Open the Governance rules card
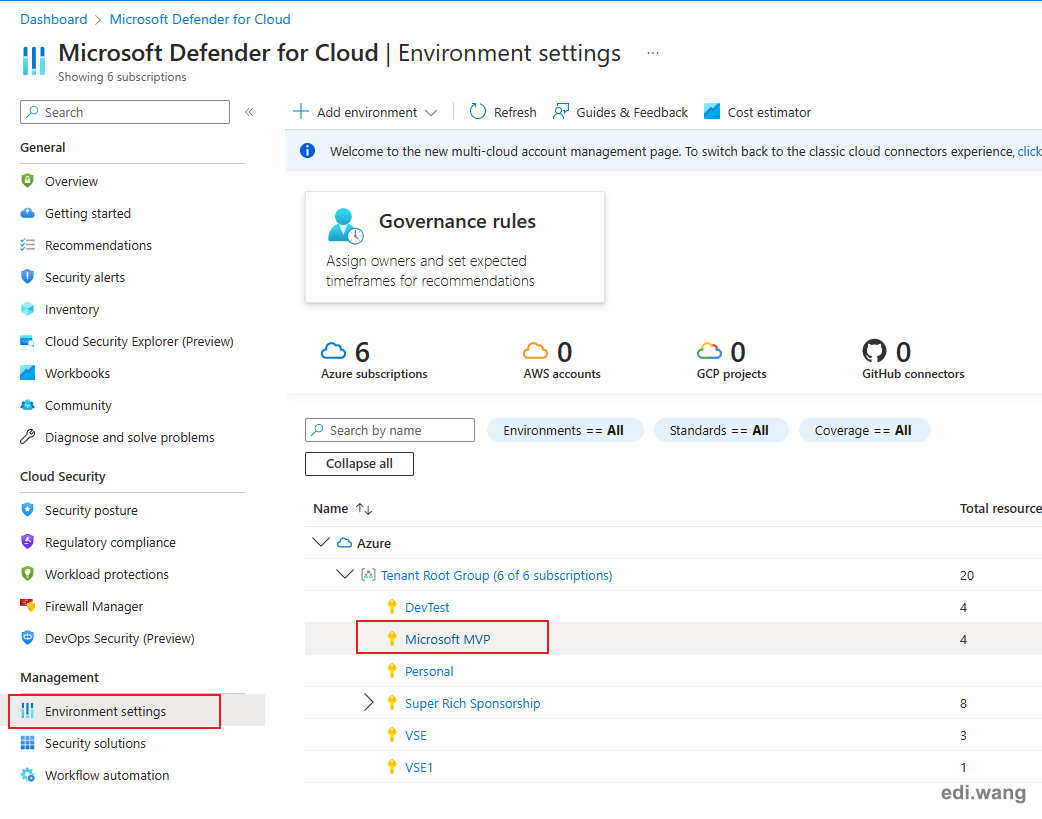 (455, 247)
